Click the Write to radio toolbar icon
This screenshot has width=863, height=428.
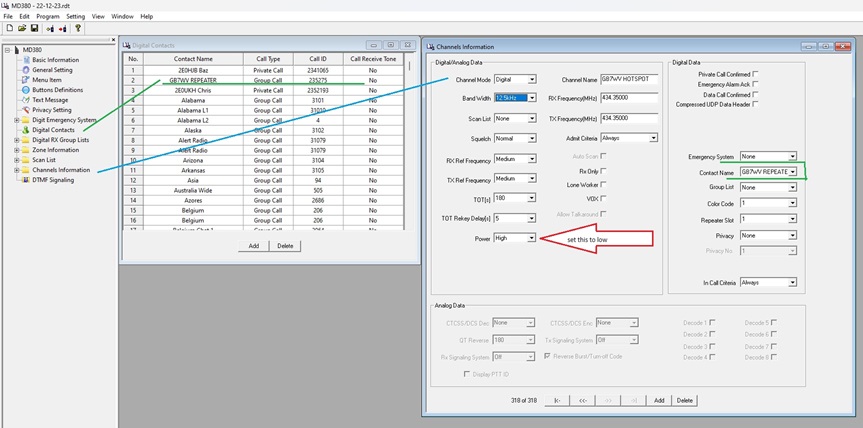click(62, 28)
